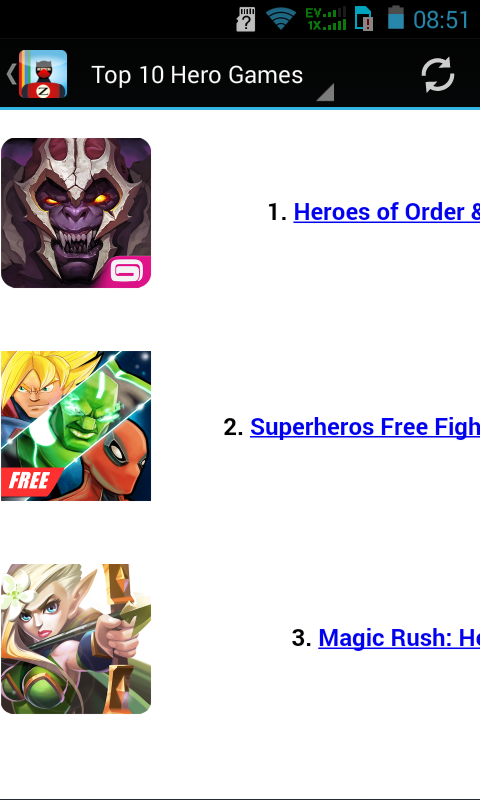The height and width of the screenshot is (800, 480).
Task: Open the Superheros Free Fight link
Action: coord(365,427)
